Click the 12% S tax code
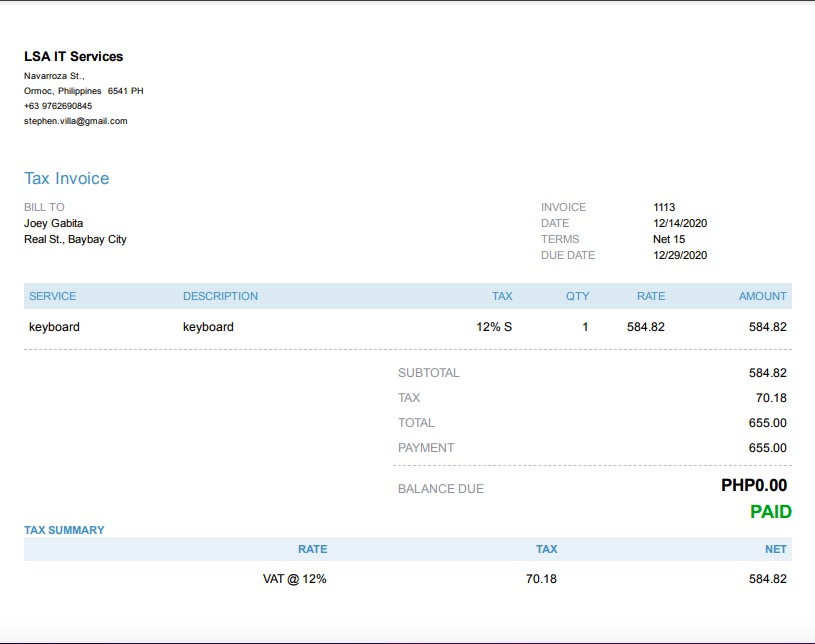This screenshot has width=815, height=644. [494, 327]
